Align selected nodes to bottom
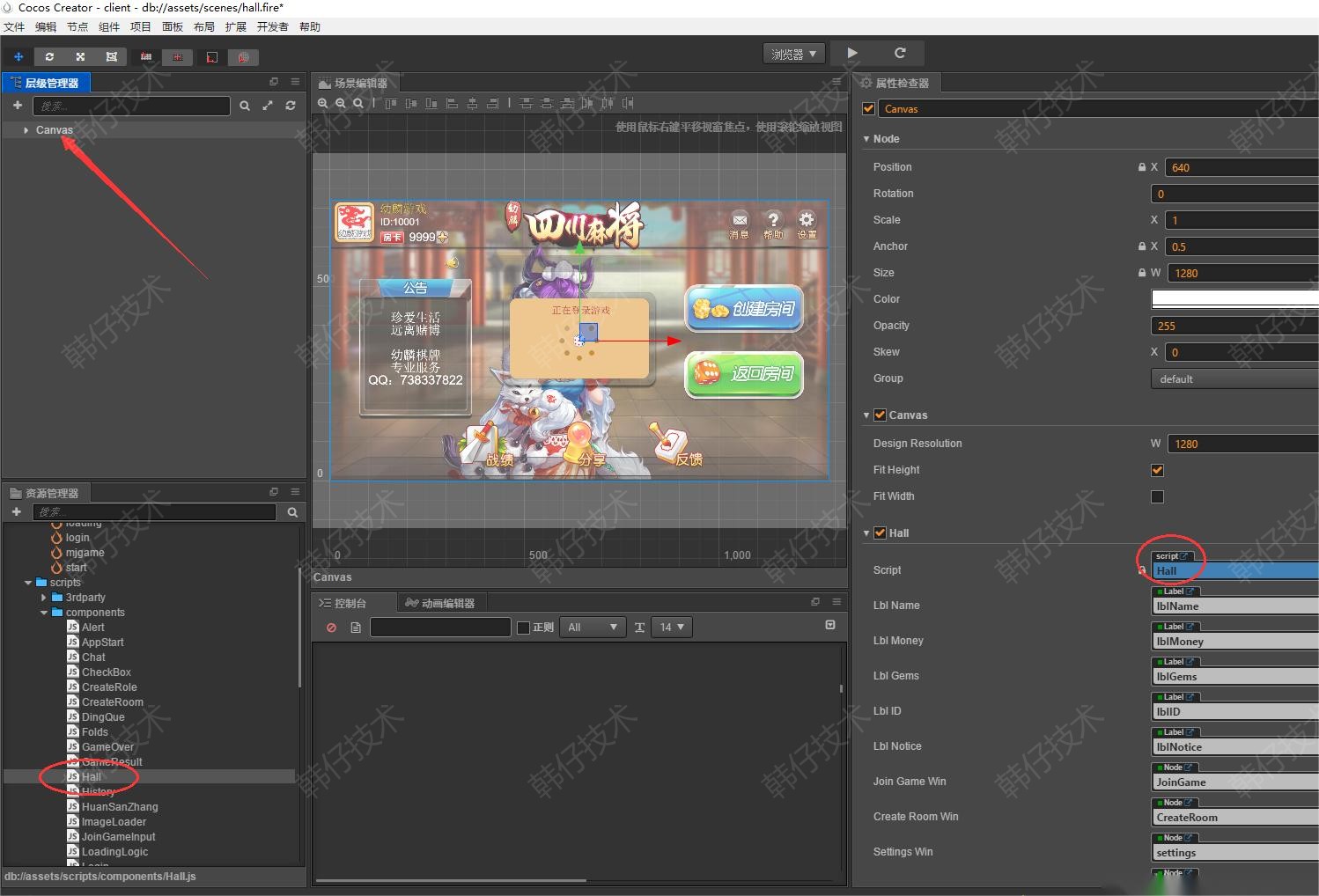The height and width of the screenshot is (896, 1319). [431, 103]
